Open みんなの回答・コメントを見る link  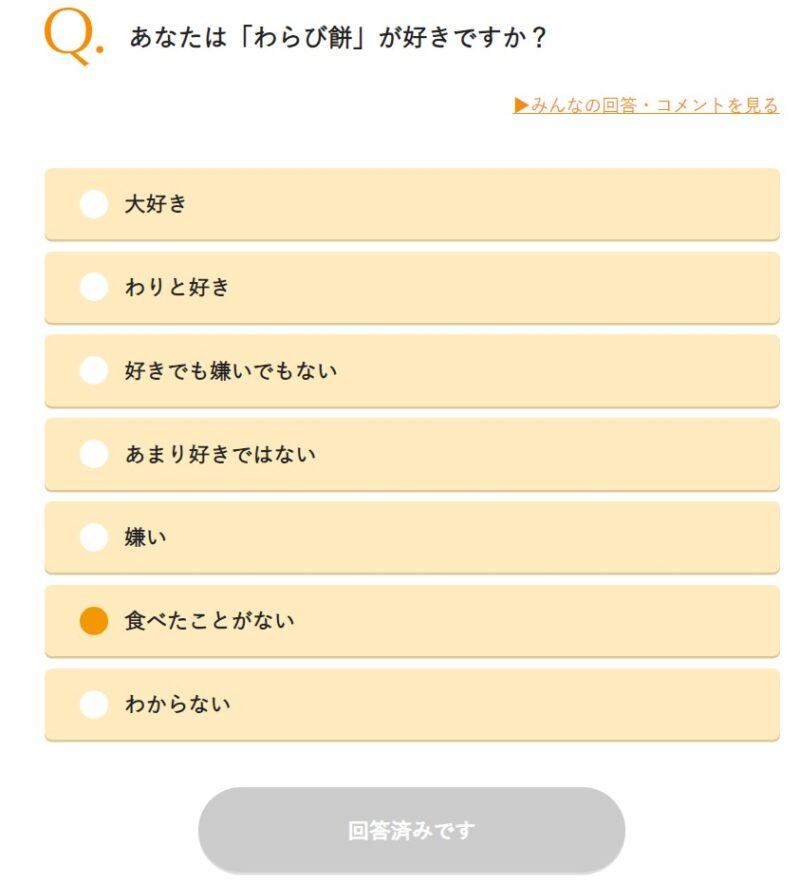click(646, 105)
